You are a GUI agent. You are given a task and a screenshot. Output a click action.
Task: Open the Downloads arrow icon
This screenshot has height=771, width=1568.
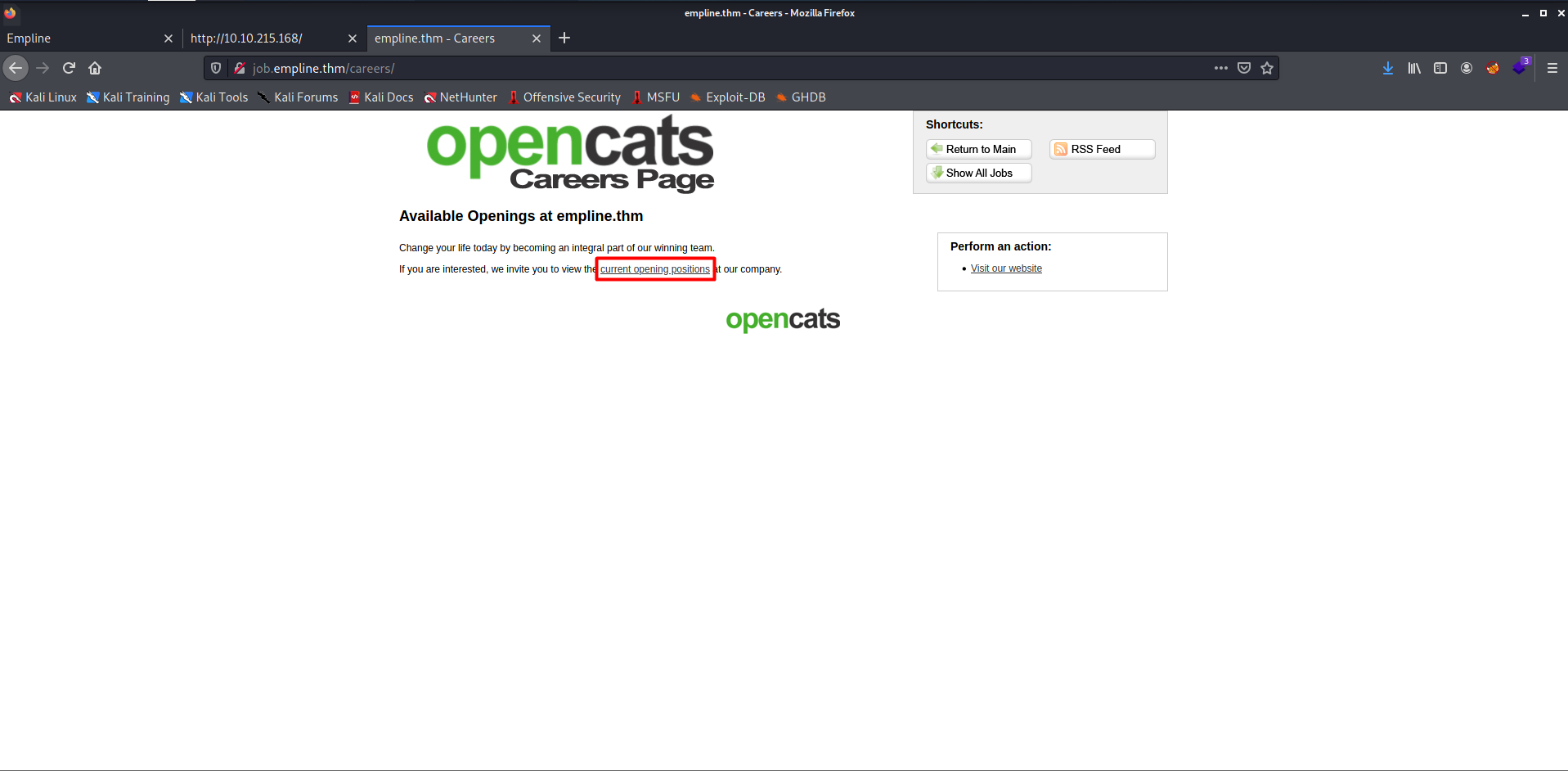[x=1387, y=68]
